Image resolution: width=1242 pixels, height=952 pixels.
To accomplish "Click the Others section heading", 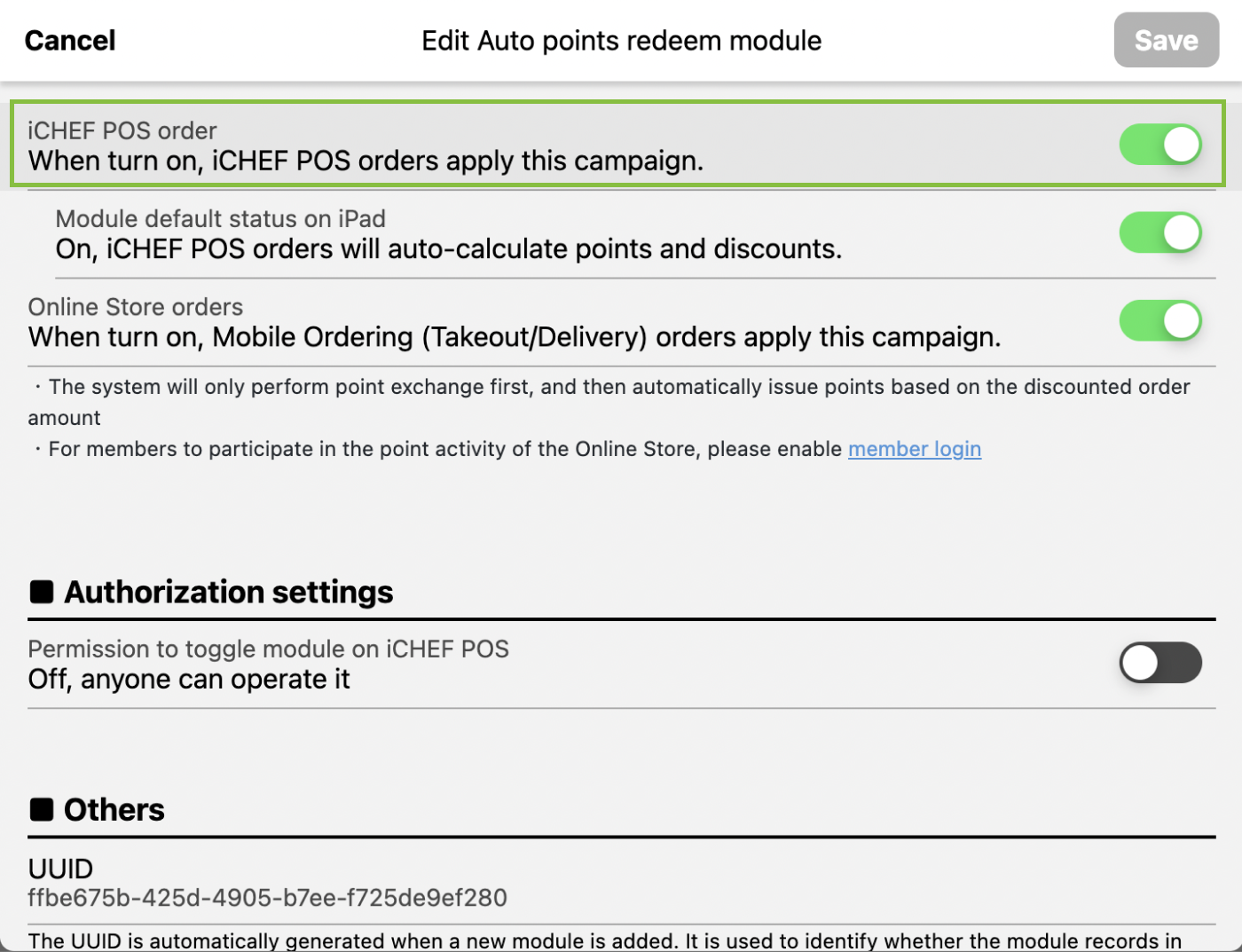I will [114, 809].
